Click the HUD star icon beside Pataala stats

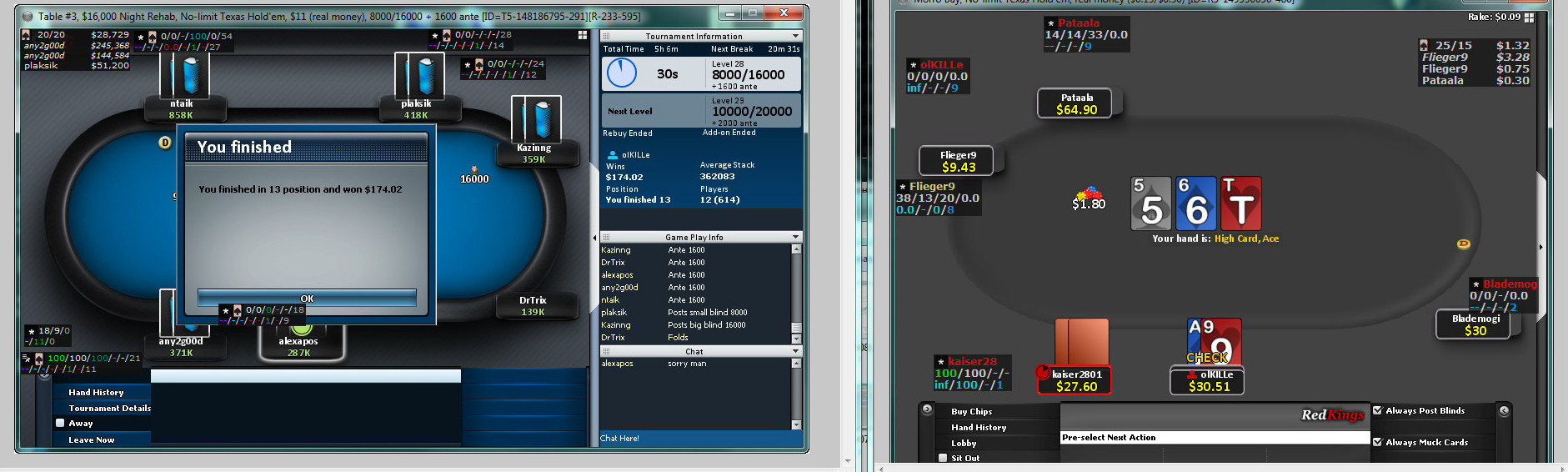1050,23
